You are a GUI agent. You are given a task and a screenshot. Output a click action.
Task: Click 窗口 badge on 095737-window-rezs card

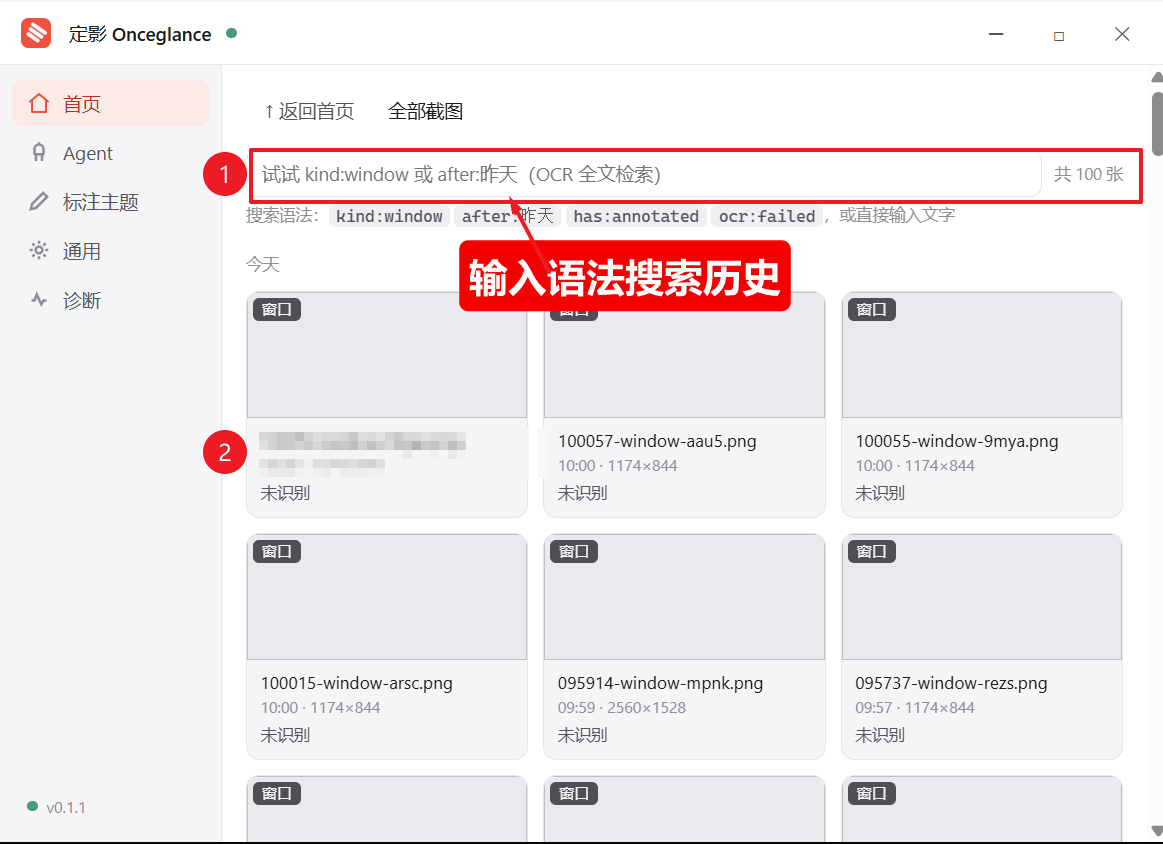(872, 551)
